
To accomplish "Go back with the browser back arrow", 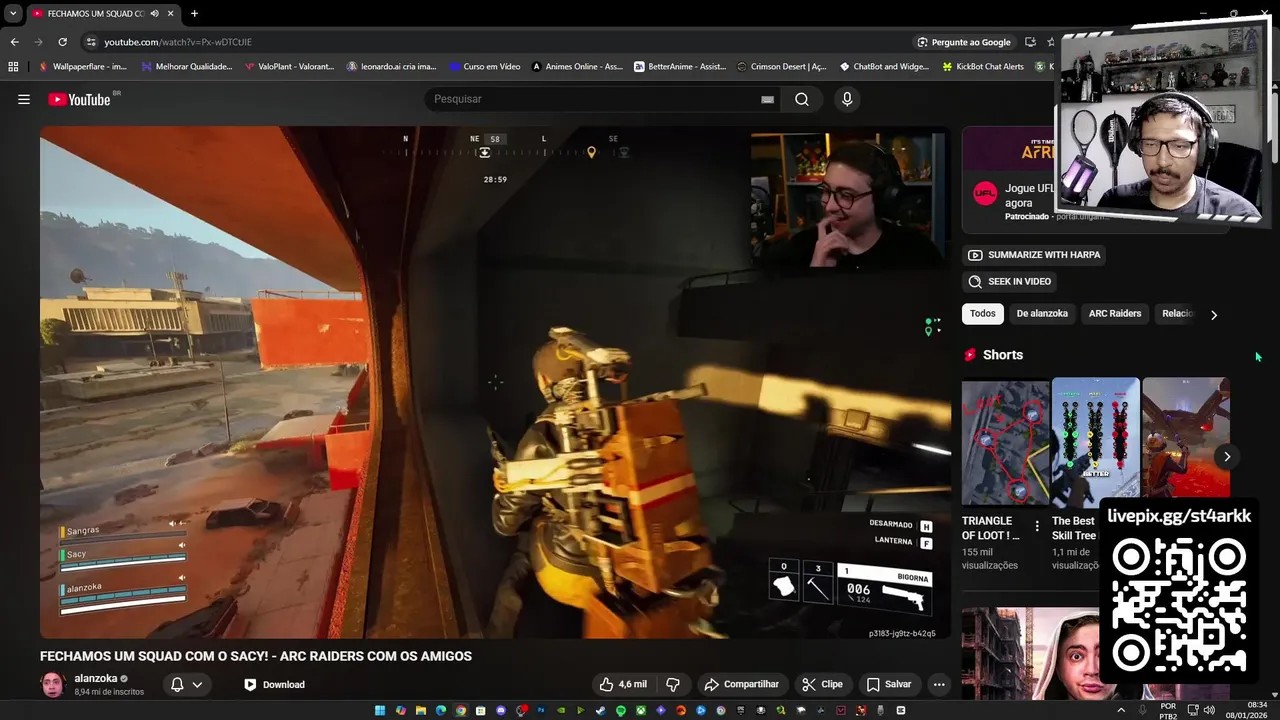I will (x=14, y=42).
